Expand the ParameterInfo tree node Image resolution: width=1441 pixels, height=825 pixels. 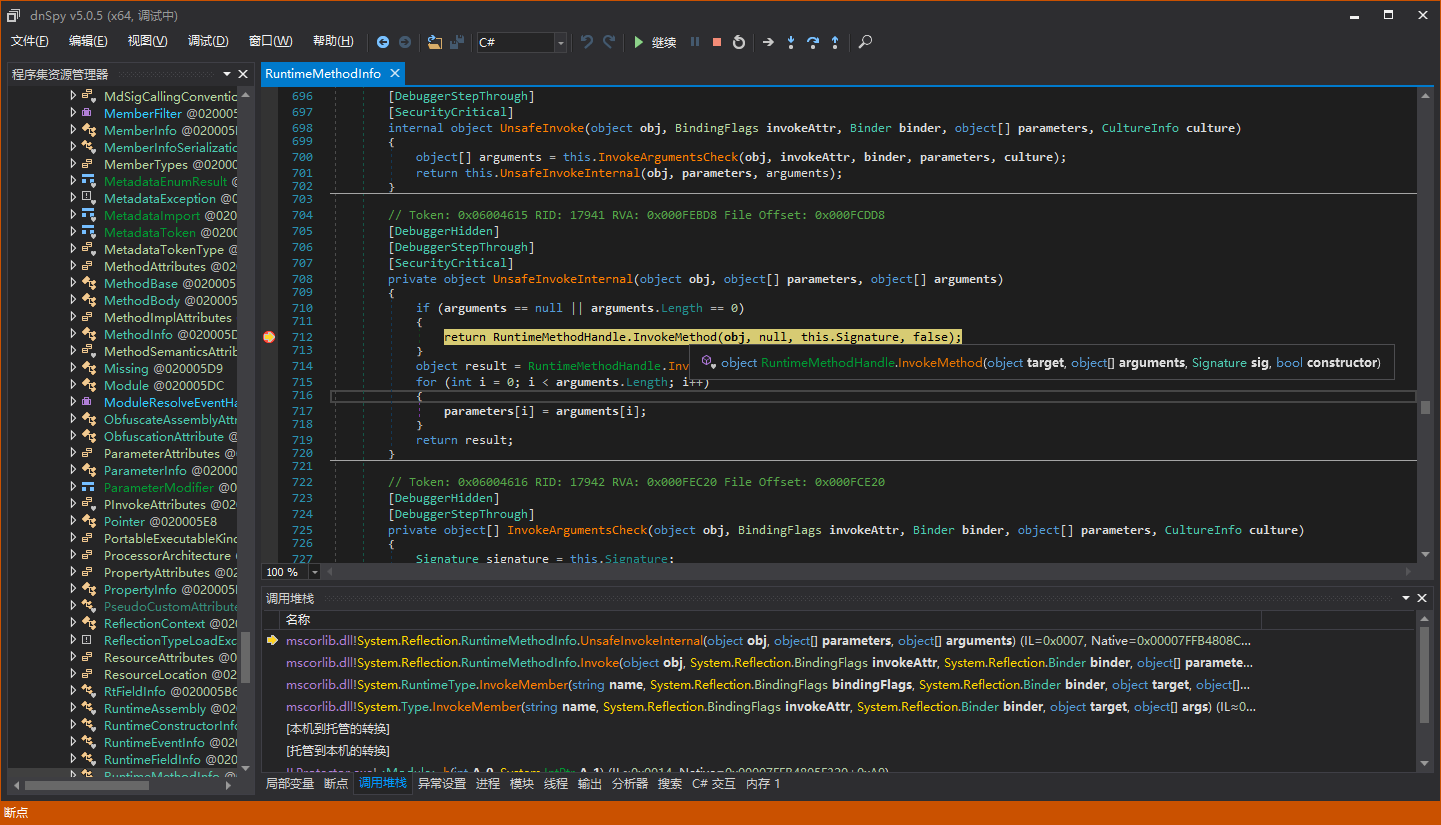pyautogui.click(x=73, y=470)
